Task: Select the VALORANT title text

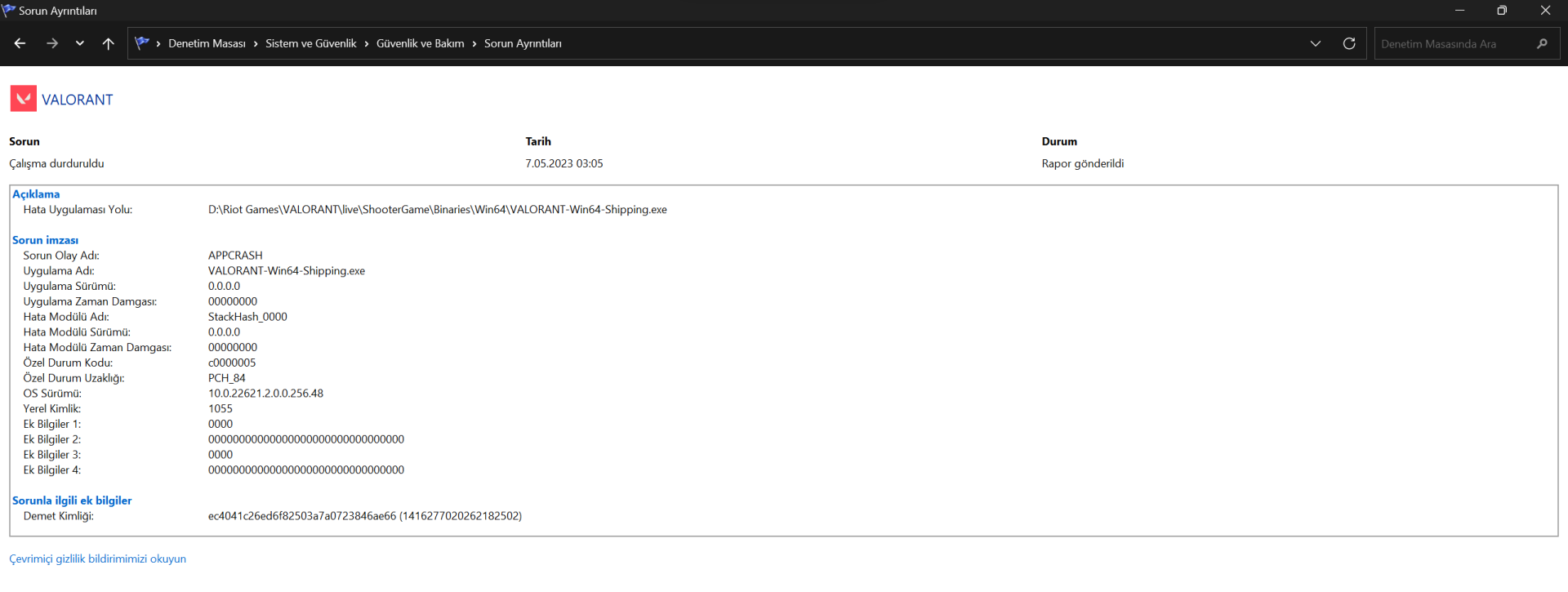Action: click(78, 100)
